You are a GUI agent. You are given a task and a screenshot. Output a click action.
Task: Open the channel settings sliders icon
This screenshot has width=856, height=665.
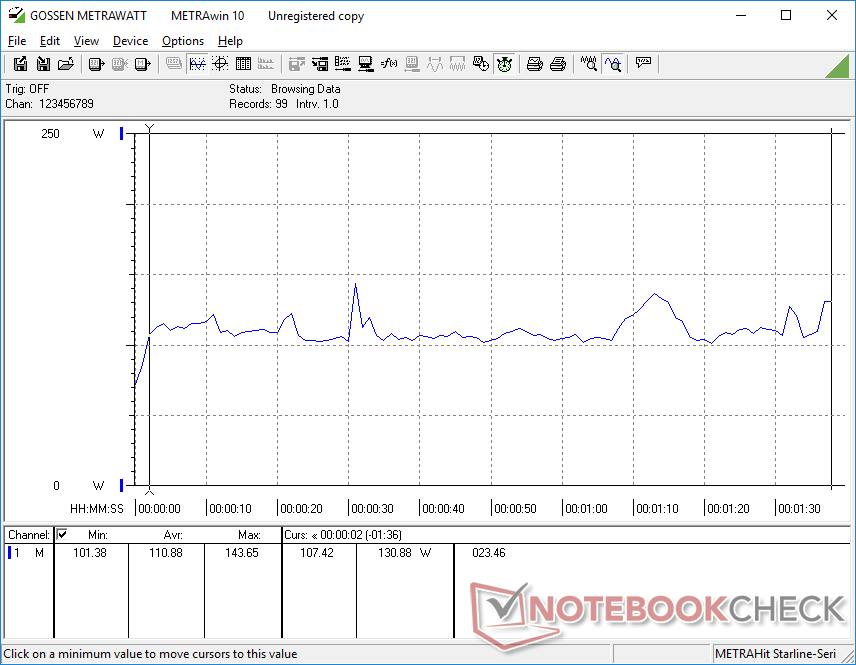(x=343, y=64)
